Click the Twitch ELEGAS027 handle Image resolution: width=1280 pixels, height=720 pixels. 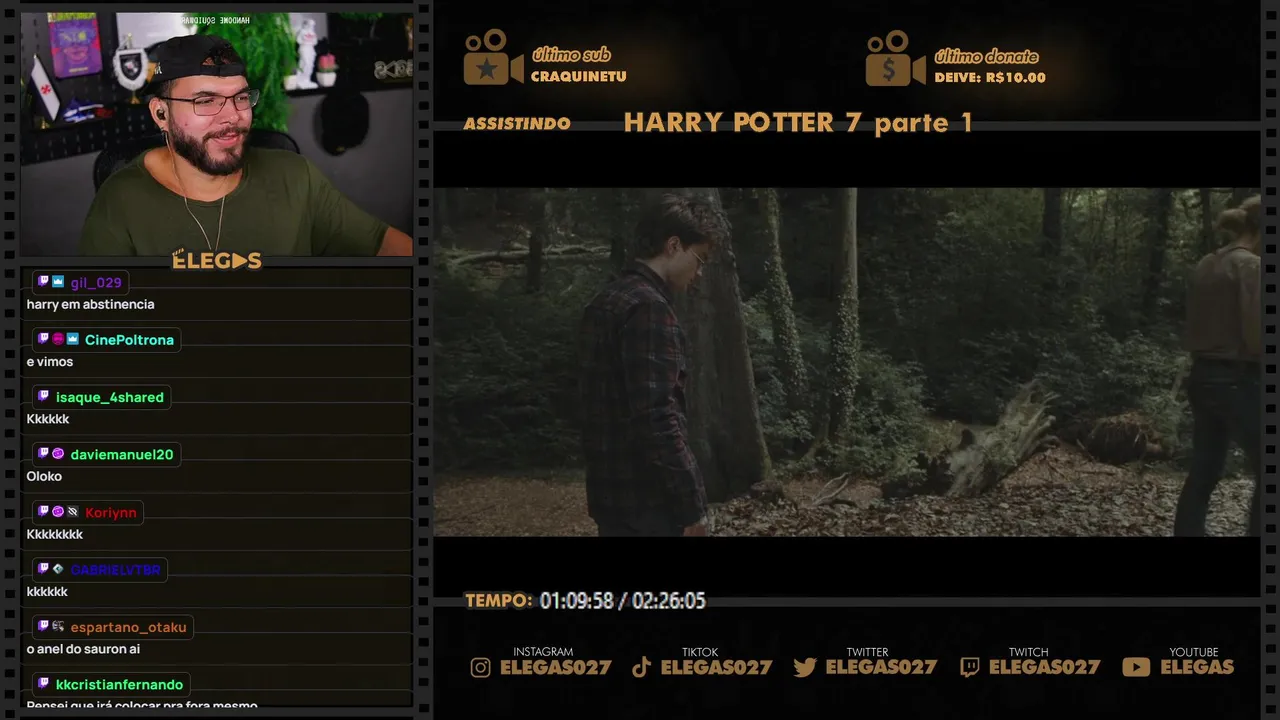point(1045,668)
